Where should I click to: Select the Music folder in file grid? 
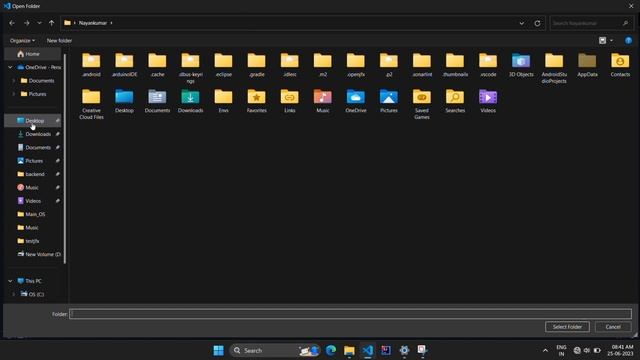(322, 101)
